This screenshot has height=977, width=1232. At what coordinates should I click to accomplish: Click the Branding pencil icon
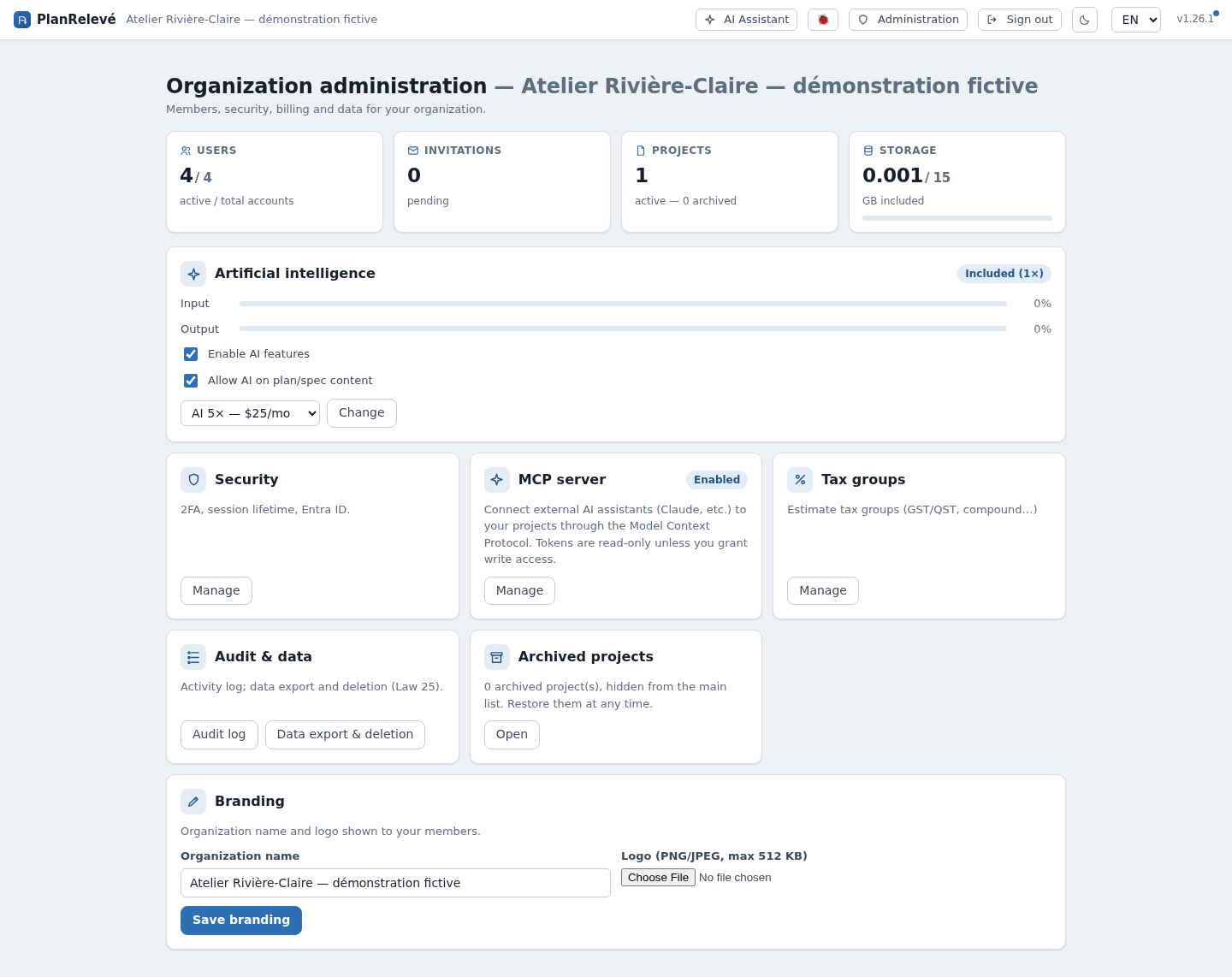point(193,802)
